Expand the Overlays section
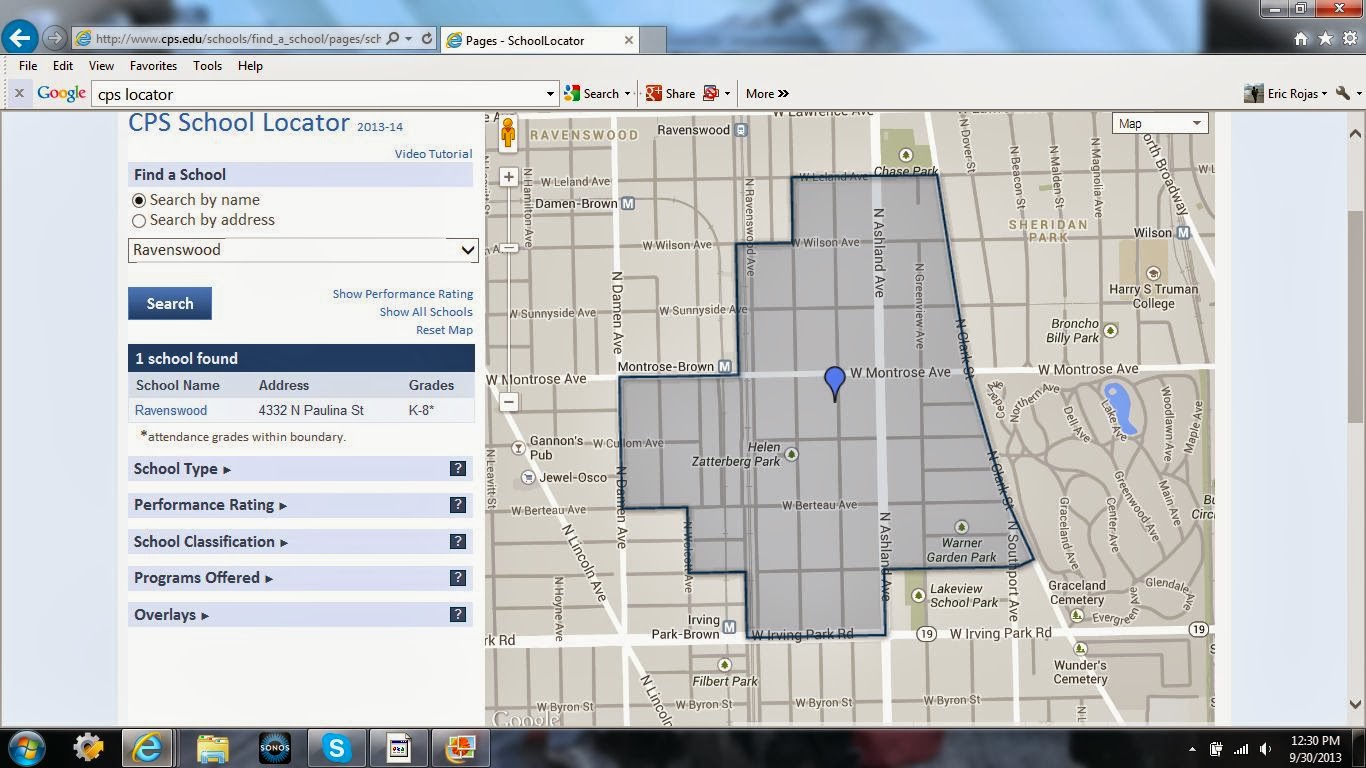Image resolution: width=1366 pixels, height=768 pixels. (171, 615)
